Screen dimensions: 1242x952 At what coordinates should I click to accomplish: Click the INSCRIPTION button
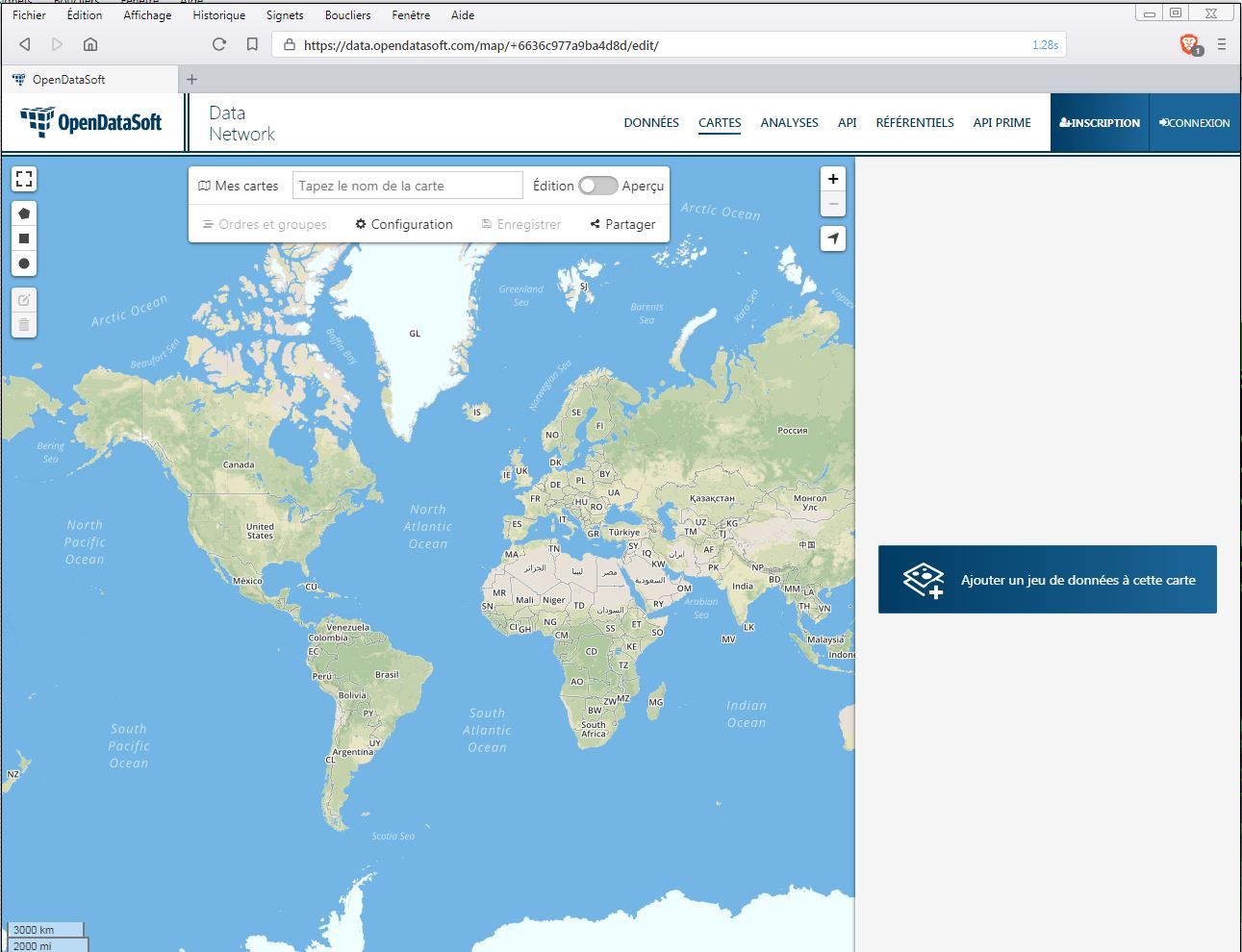tap(1100, 123)
